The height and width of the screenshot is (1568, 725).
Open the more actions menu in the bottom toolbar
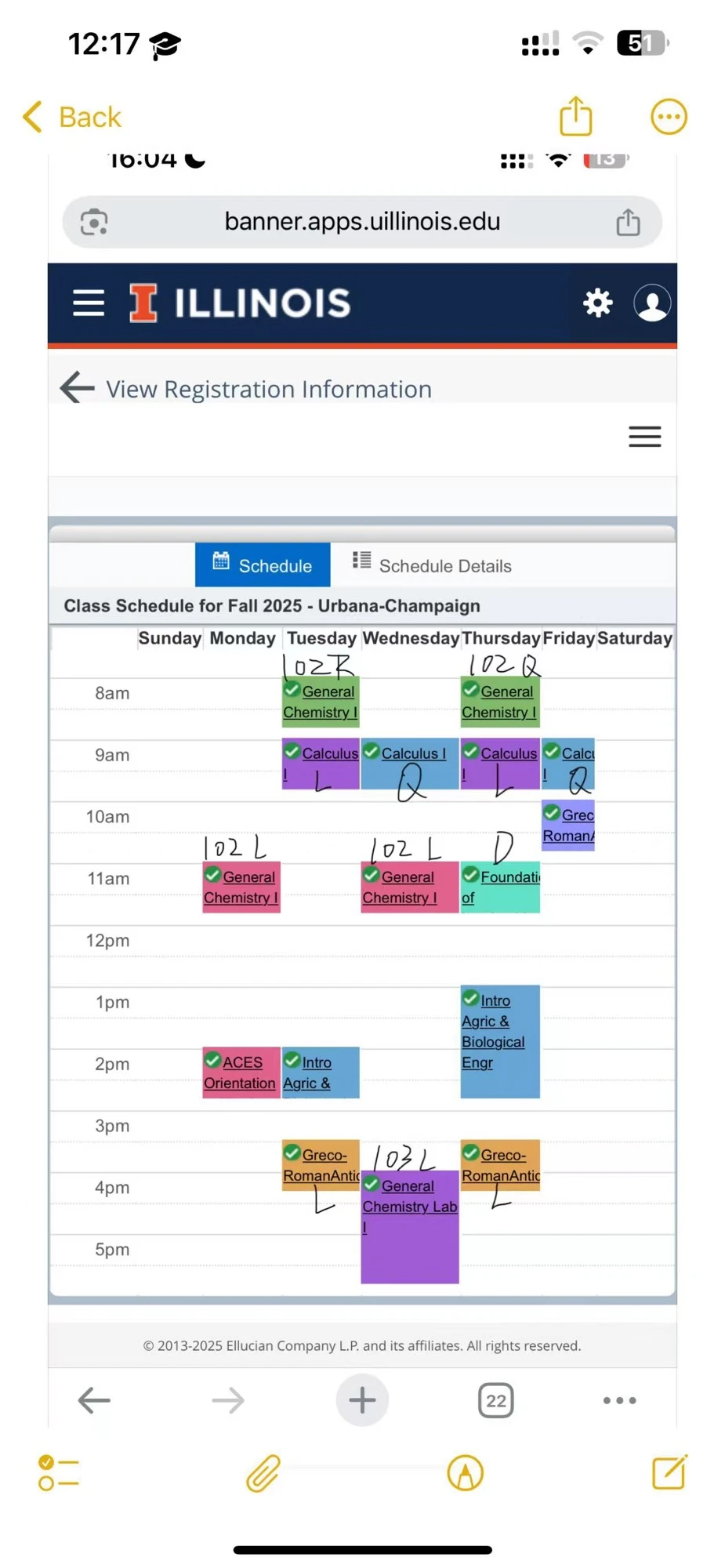coord(618,1400)
